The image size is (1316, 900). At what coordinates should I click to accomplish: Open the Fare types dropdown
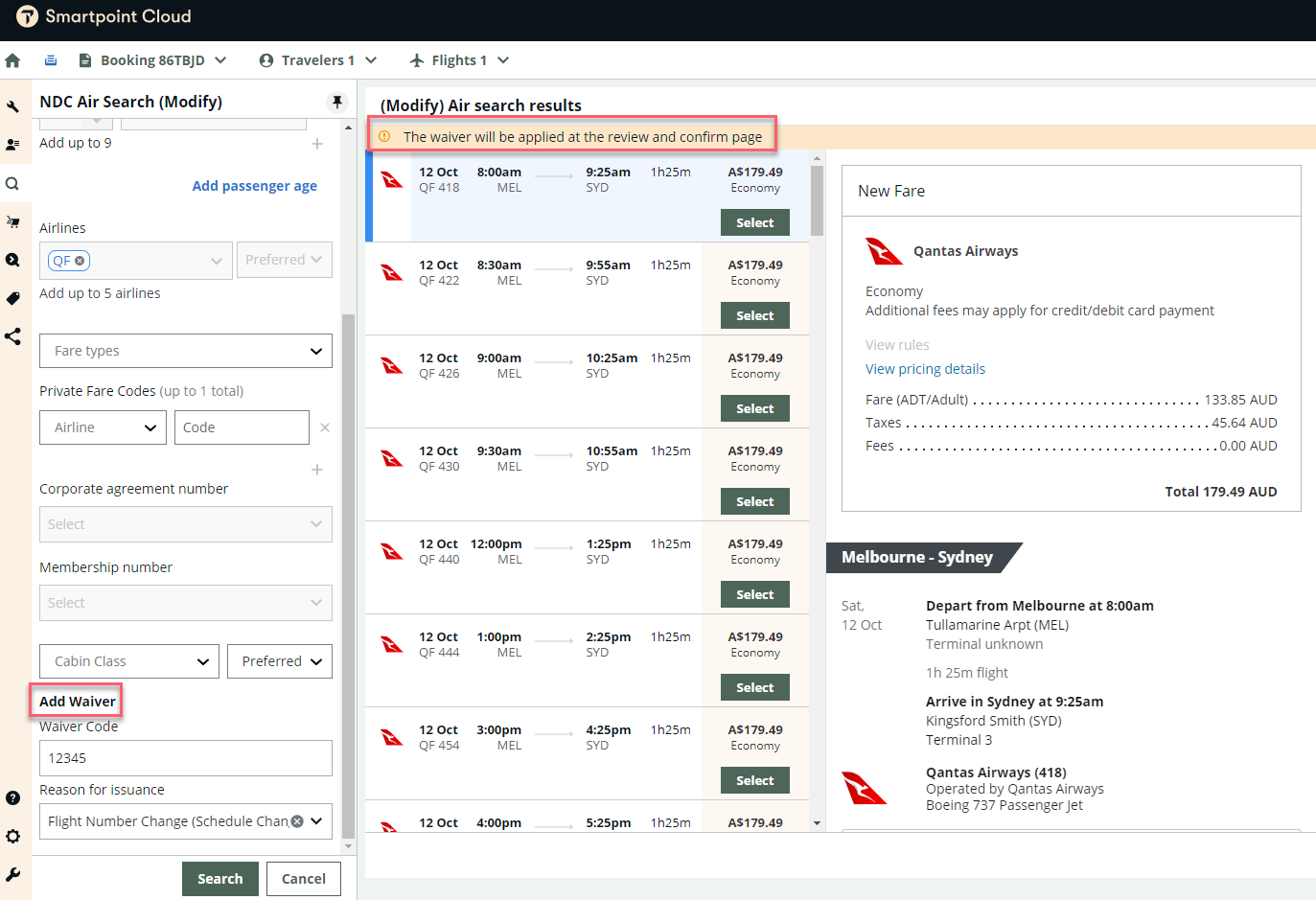186,351
